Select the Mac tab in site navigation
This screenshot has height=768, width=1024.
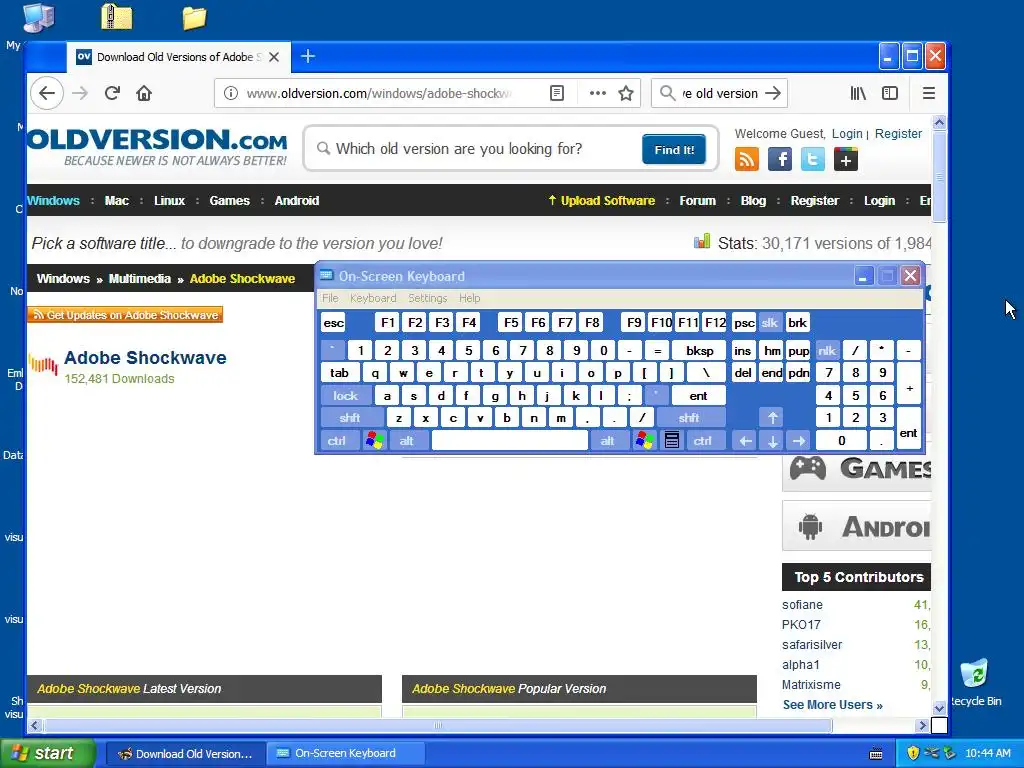point(117,200)
